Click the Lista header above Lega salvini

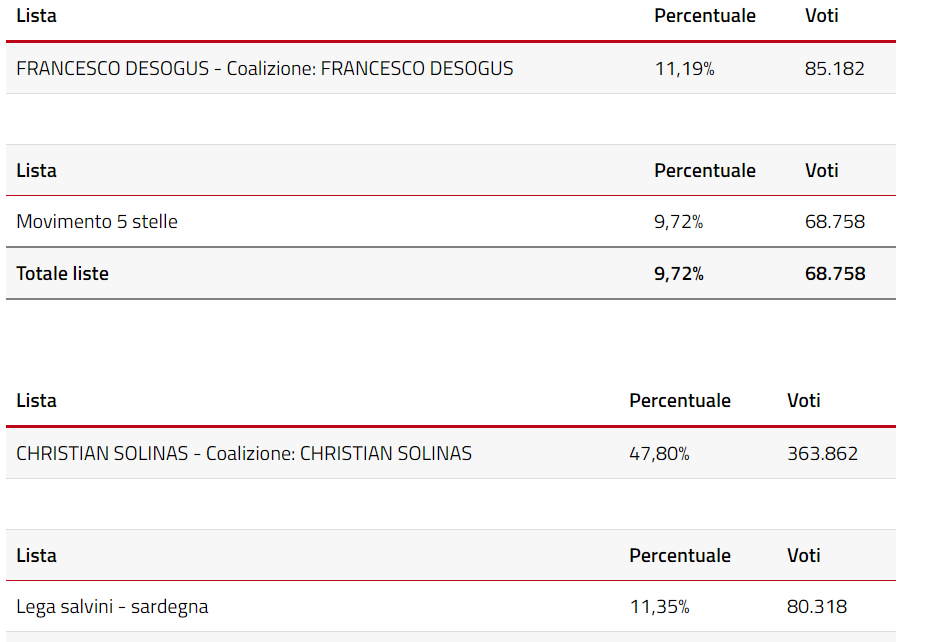(x=36, y=556)
